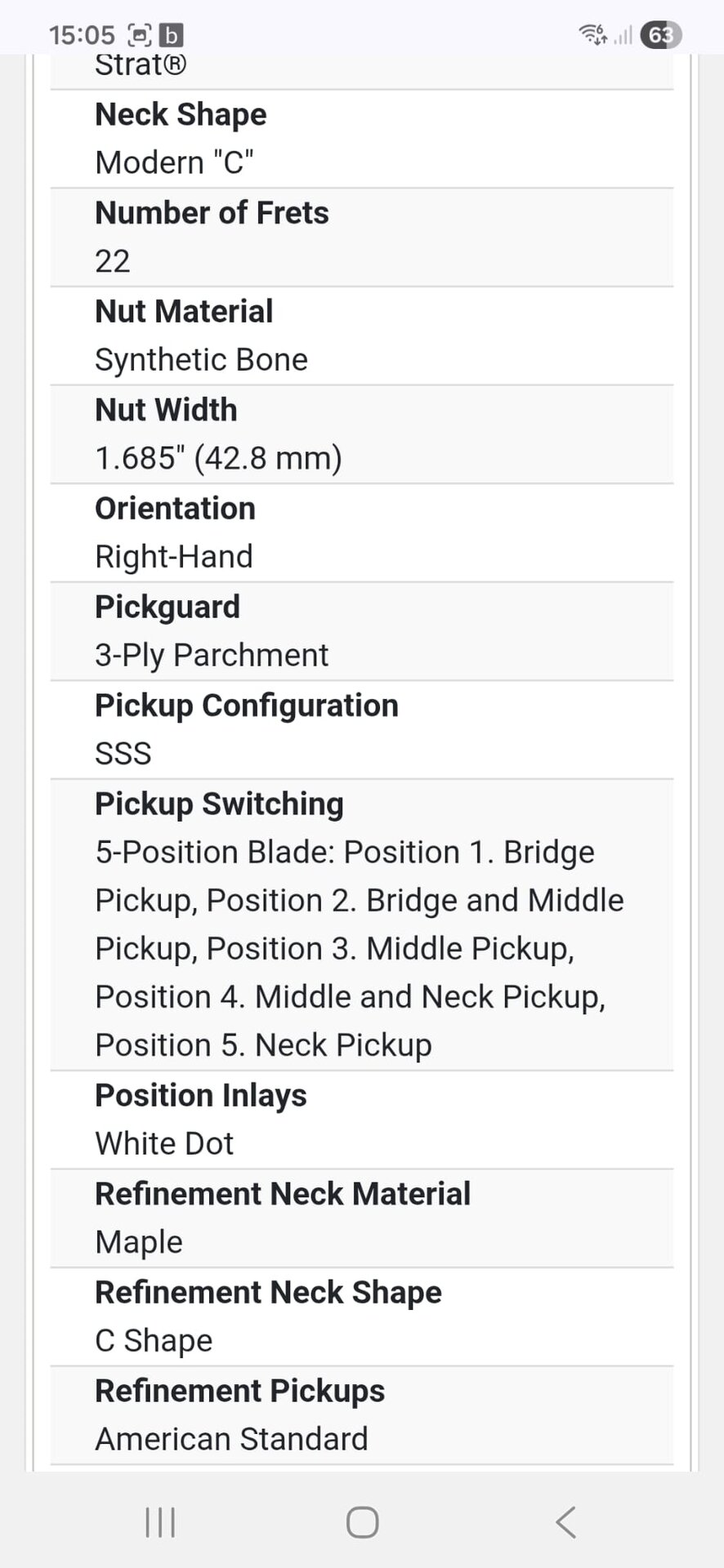Open the recent apps overview button

[x=160, y=1522]
